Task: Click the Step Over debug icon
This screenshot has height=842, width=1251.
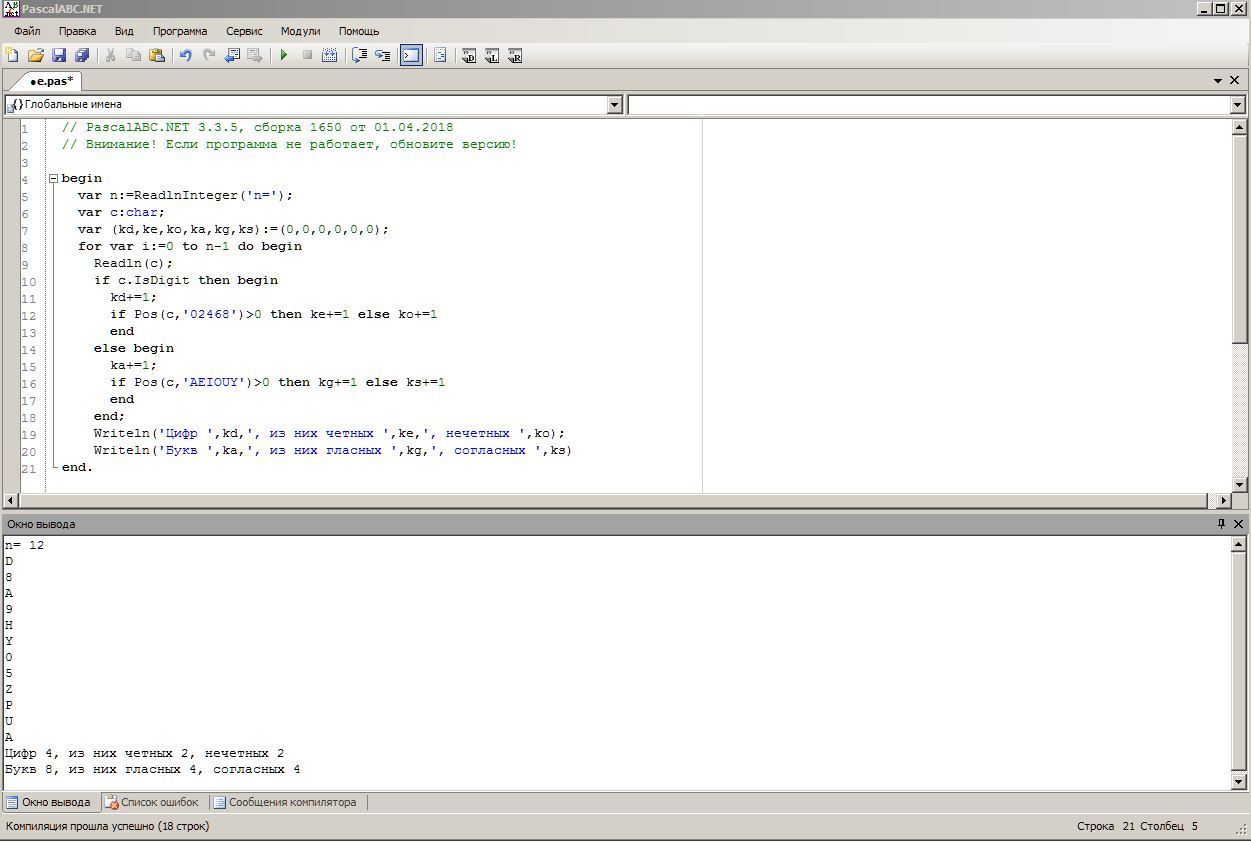Action: (x=359, y=56)
